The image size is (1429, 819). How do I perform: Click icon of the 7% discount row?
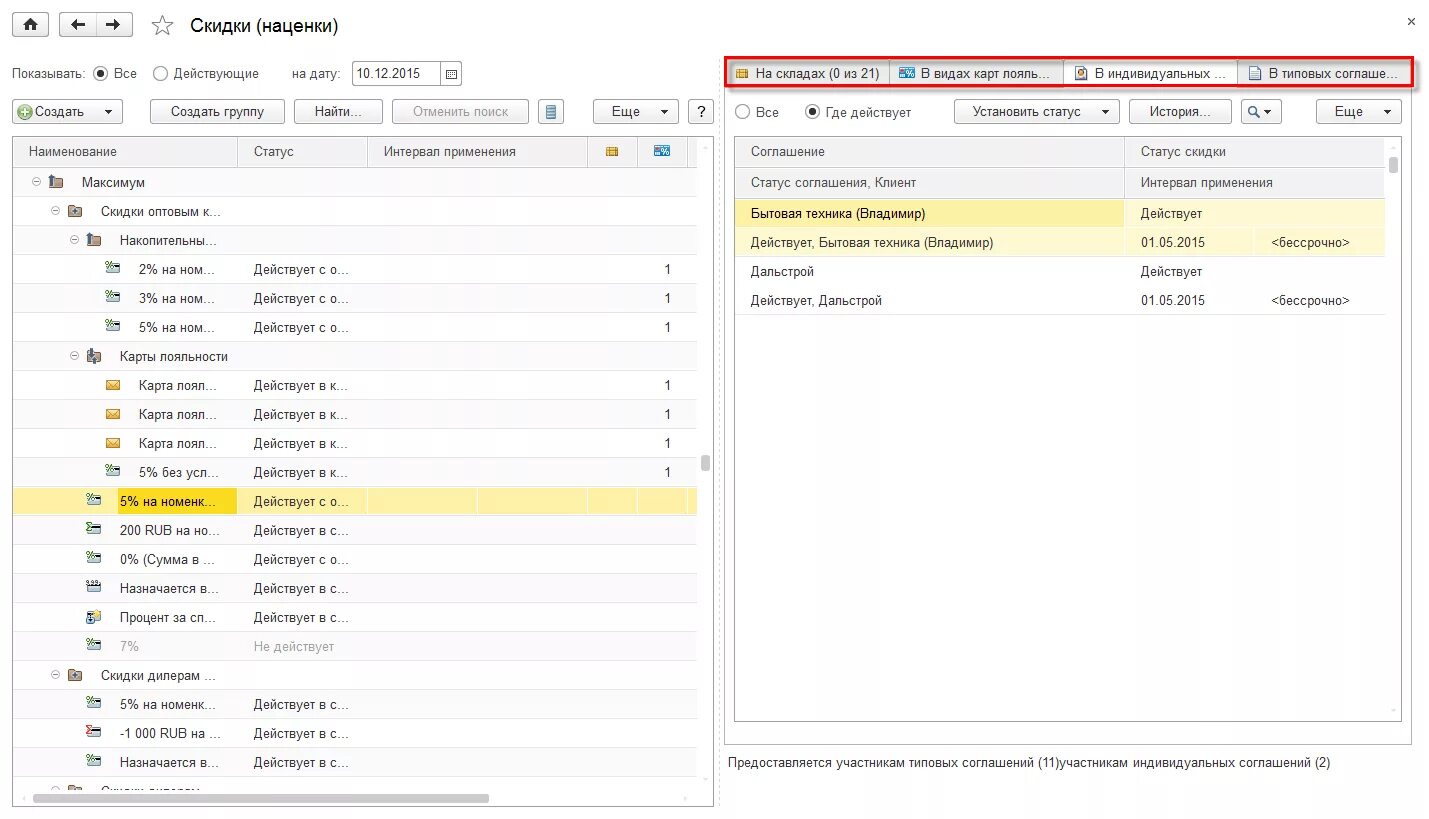[94, 646]
